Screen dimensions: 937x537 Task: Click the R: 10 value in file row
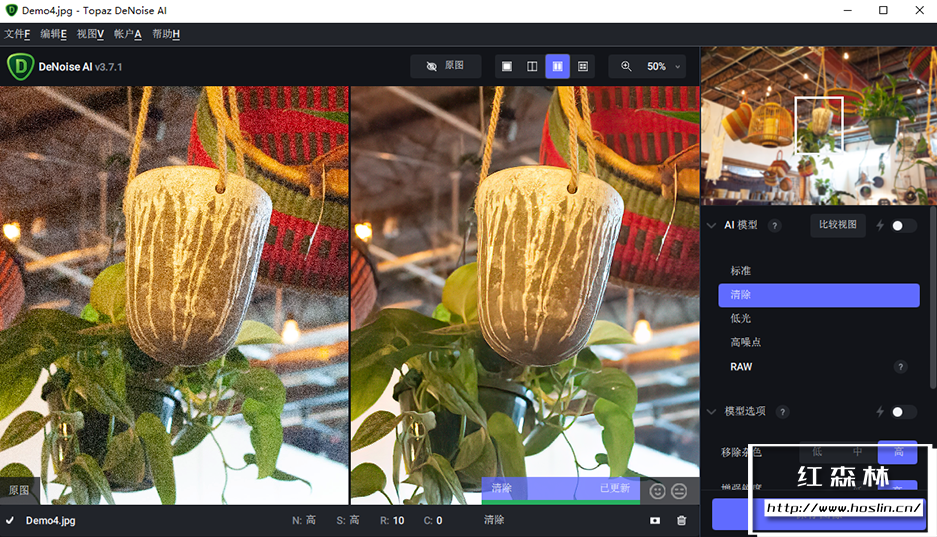392,520
